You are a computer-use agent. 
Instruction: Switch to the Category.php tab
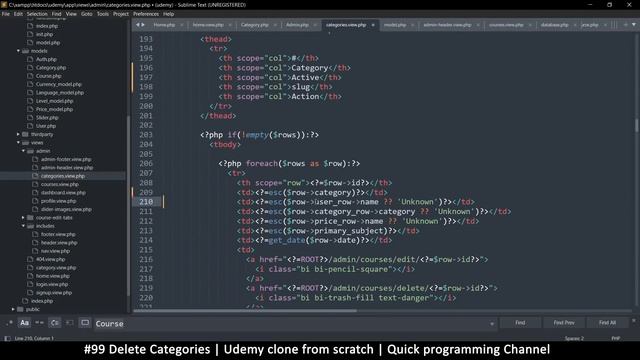(254, 25)
